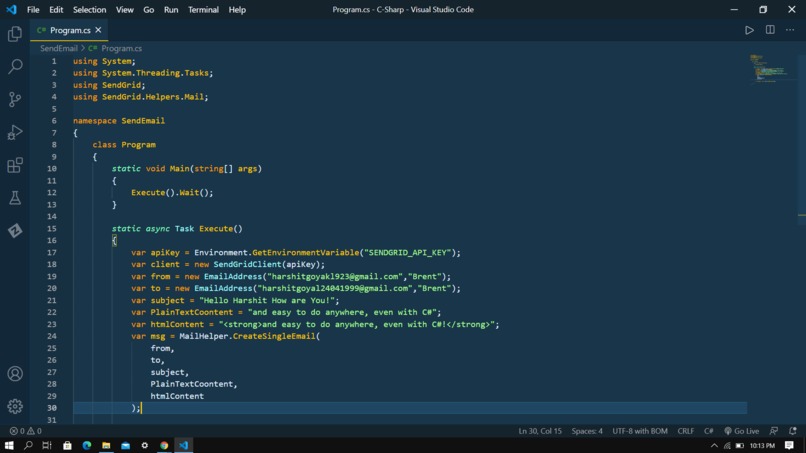Open Settings gear in taskbar
The width and height of the screenshot is (806, 453).
[144, 445]
